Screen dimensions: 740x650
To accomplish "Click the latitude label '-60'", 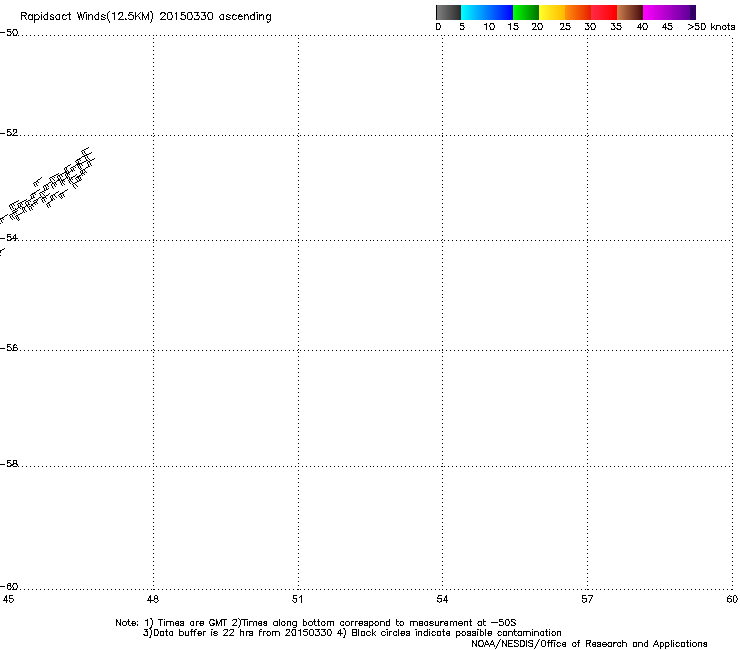I will 9,586.
